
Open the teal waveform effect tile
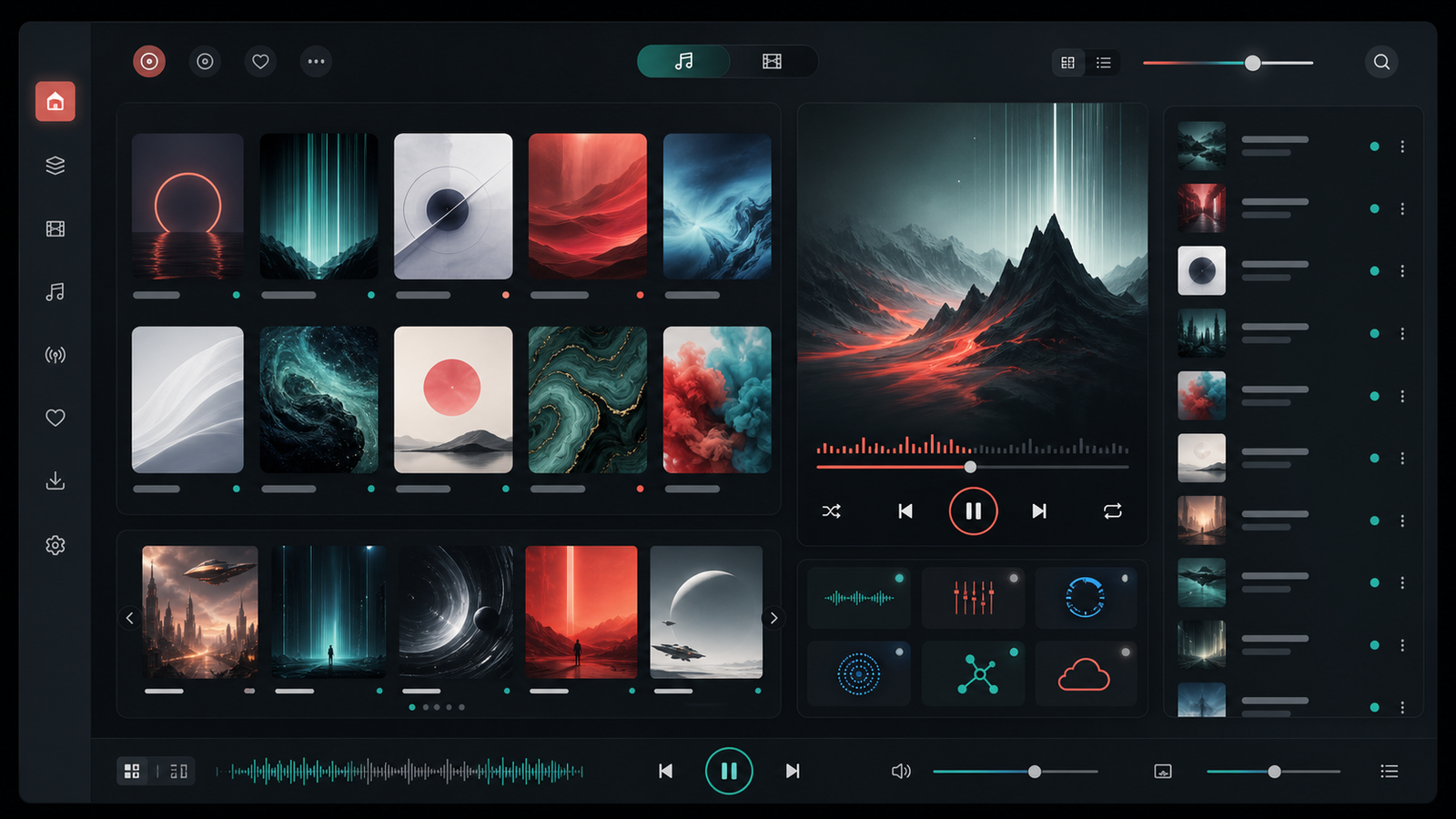858,598
